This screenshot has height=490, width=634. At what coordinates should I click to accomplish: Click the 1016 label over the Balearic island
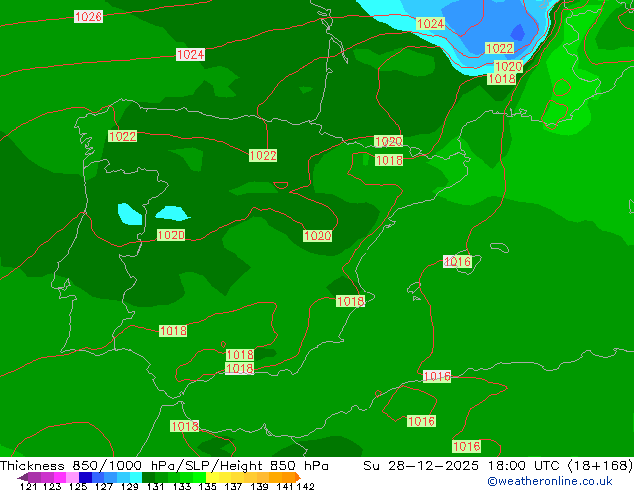(x=457, y=262)
